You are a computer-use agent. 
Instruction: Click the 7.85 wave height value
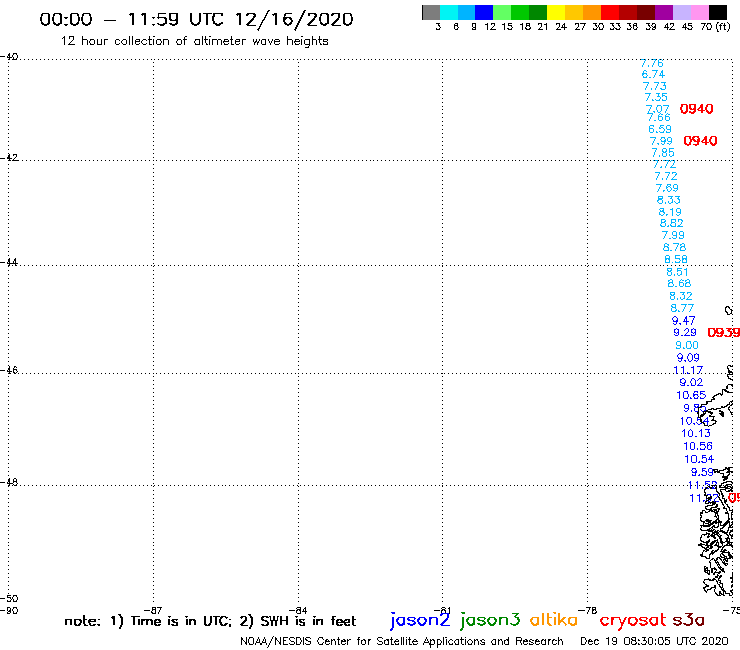click(x=663, y=153)
